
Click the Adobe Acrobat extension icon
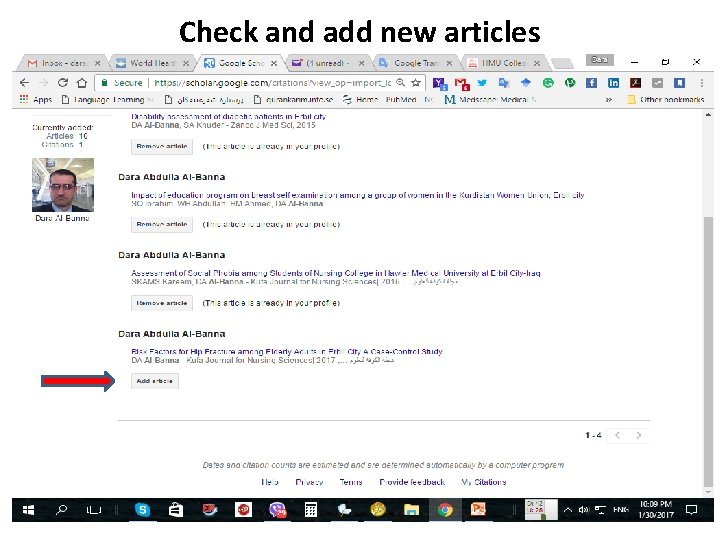(x=635, y=83)
